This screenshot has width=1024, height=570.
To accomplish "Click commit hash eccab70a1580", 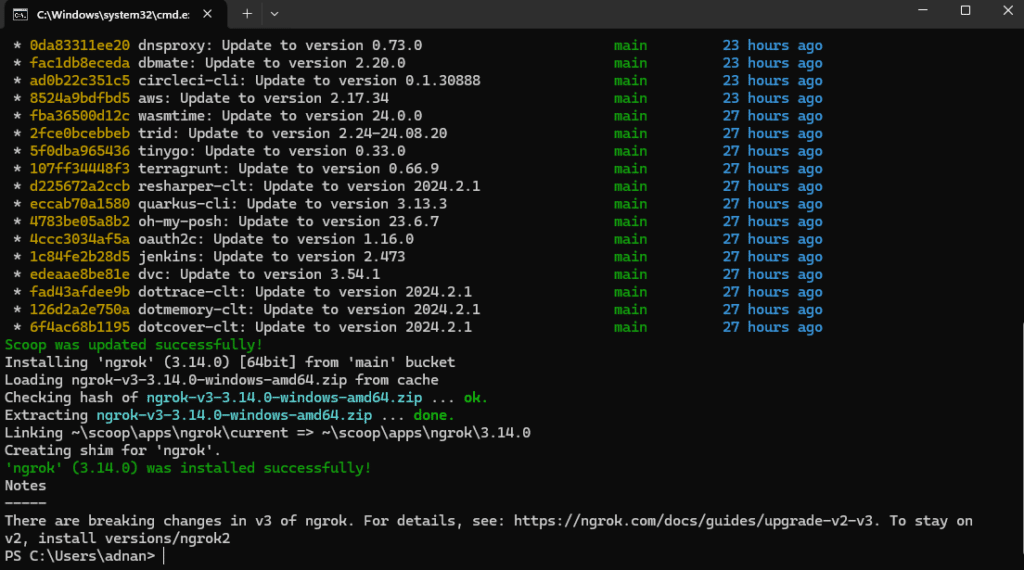I will click(x=80, y=204).
